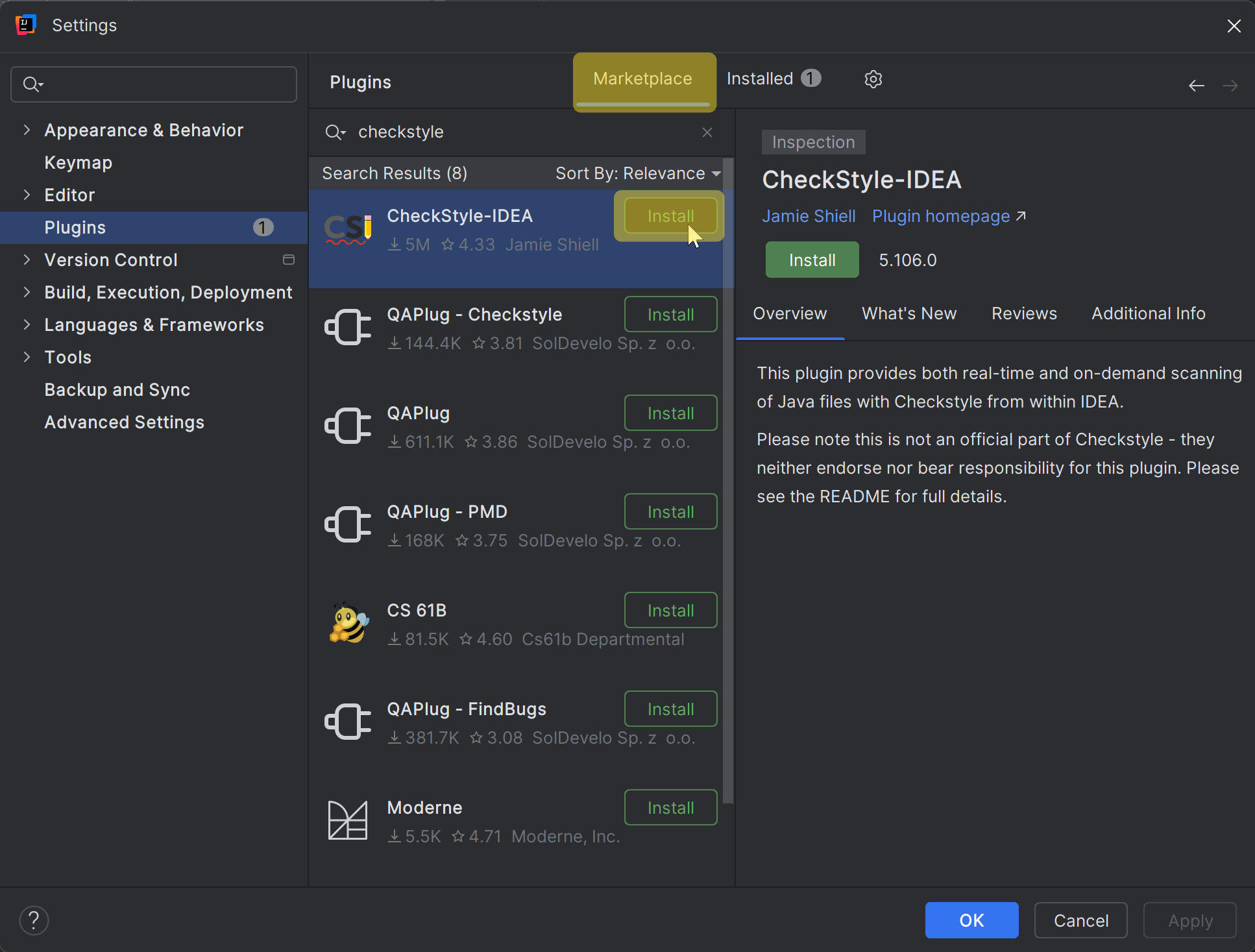Click the Search Results (8) label

395,173
